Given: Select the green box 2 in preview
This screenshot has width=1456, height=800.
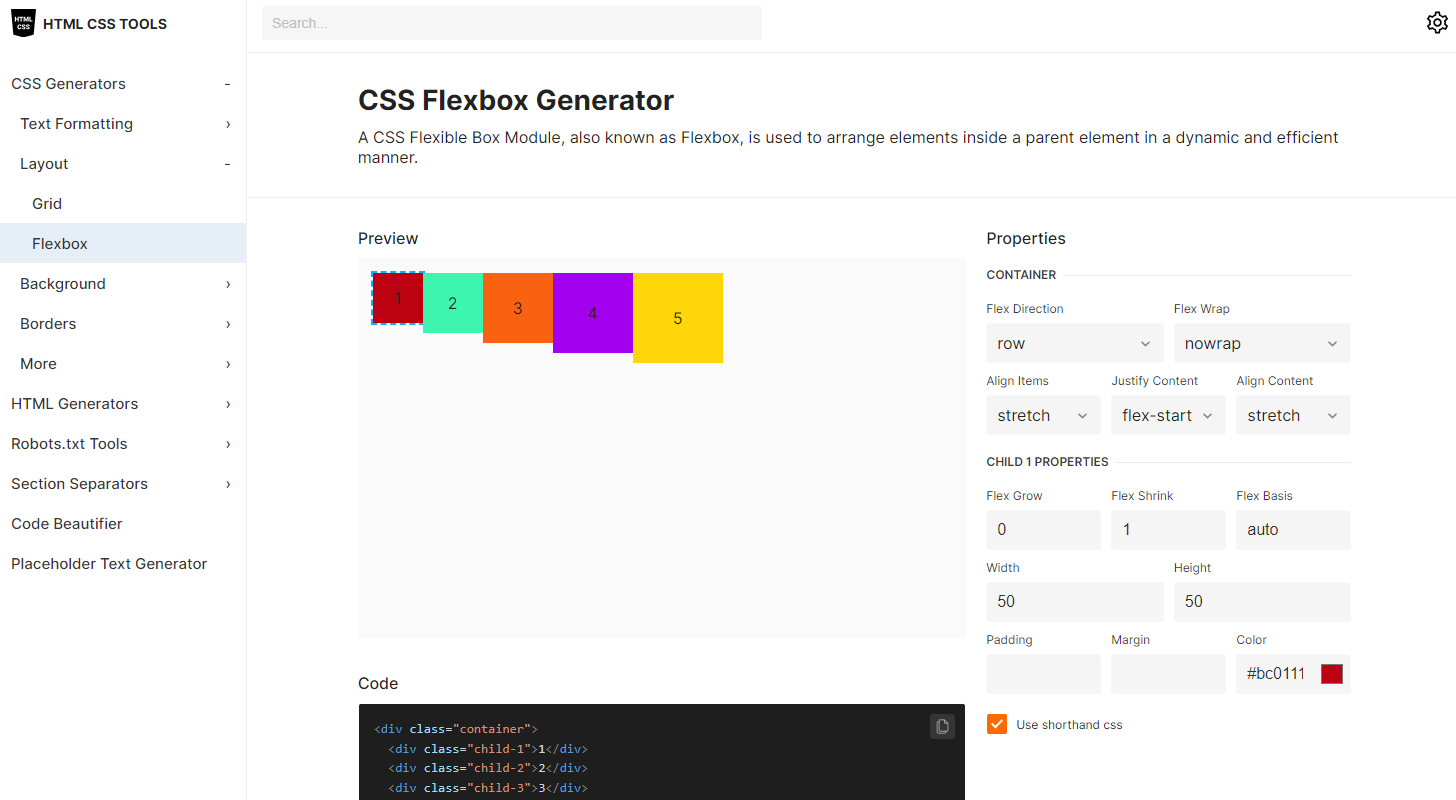Looking at the screenshot, I should pos(453,303).
